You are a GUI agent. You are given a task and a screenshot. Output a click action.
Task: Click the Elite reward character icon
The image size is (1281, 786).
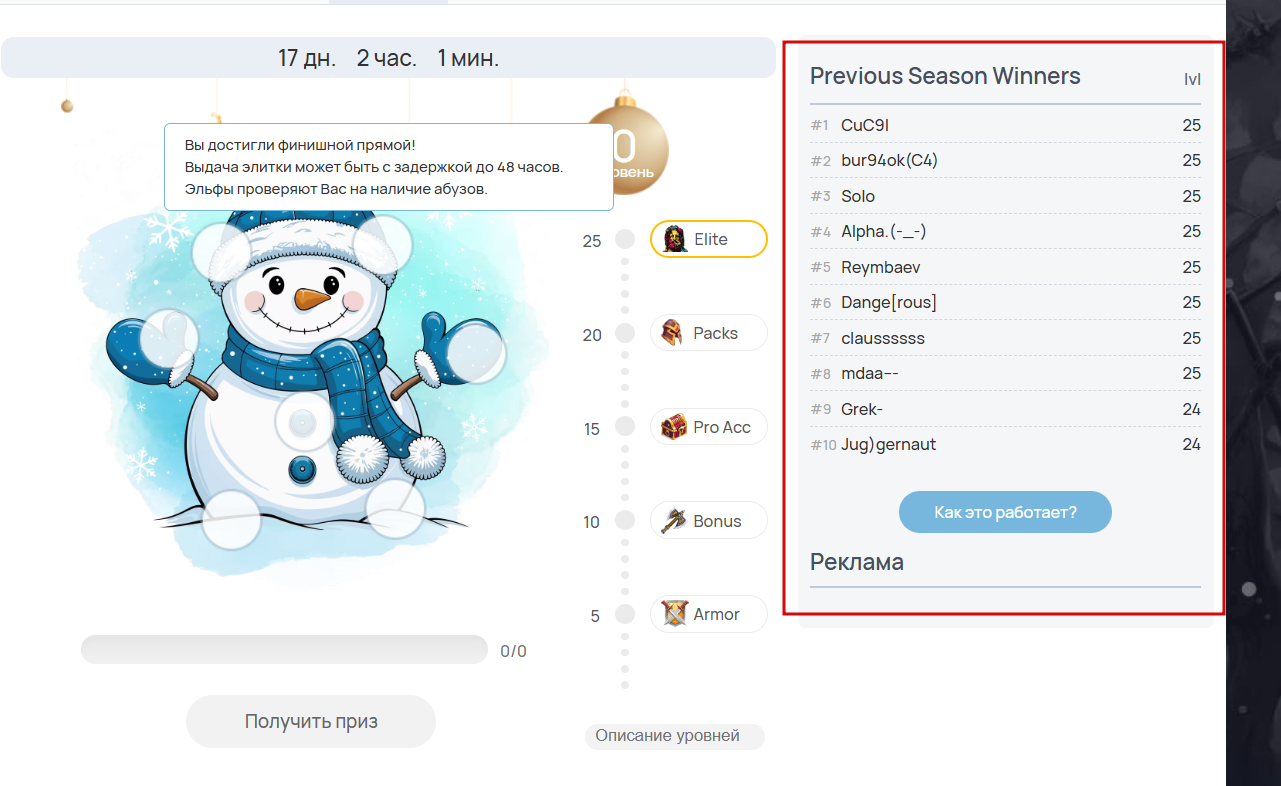(676, 239)
